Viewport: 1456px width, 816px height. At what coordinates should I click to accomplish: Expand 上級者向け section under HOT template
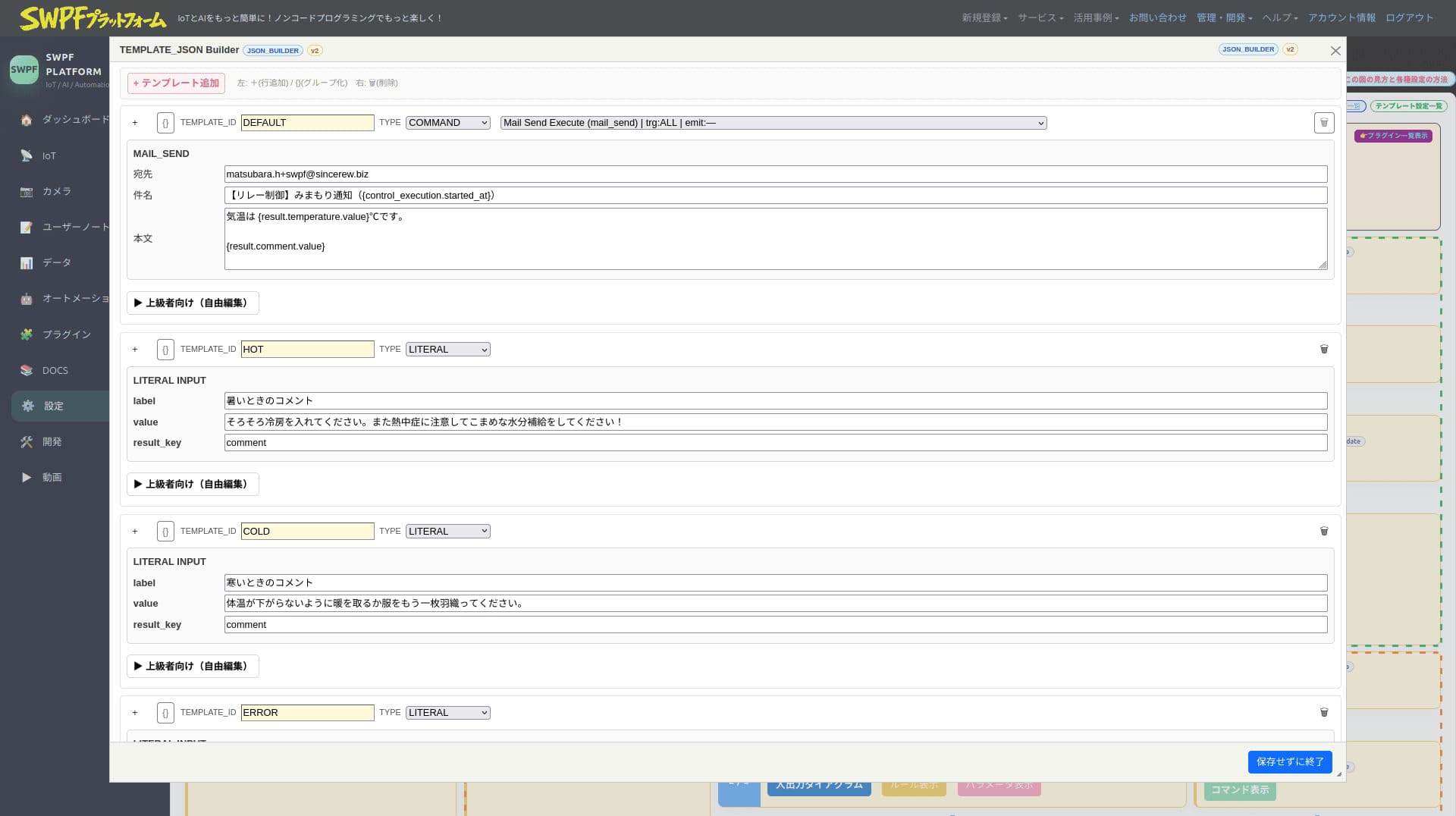pyautogui.click(x=193, y=485)
